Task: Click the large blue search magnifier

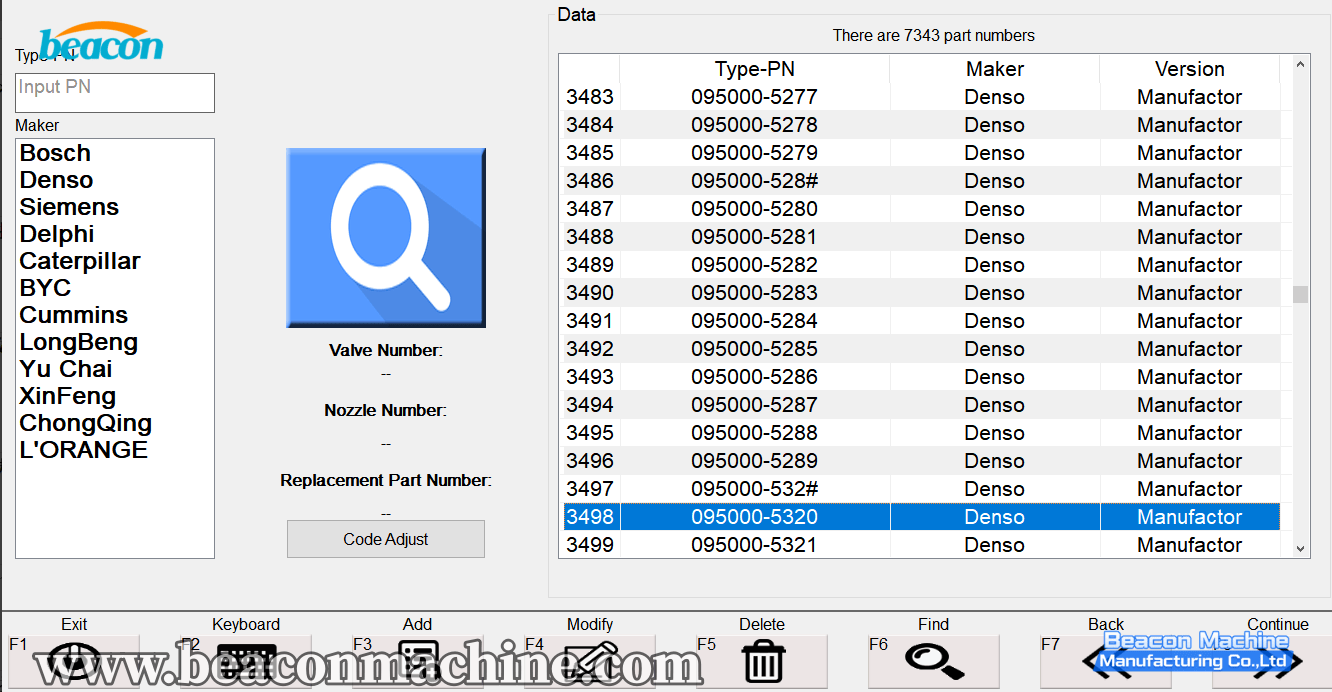Action: pos(386,238)
